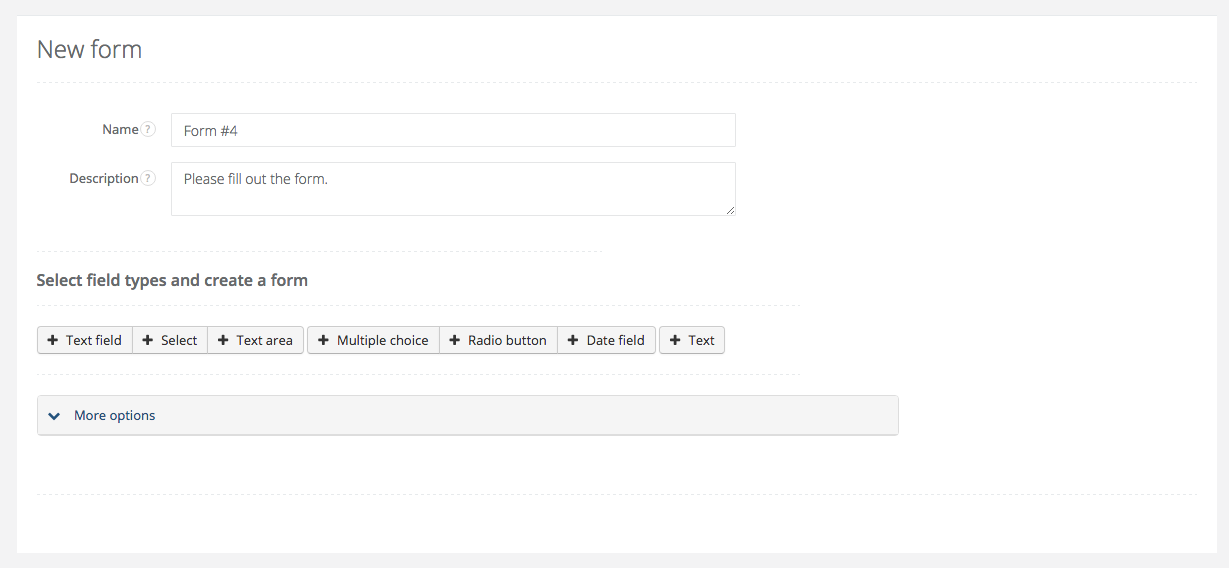Click the Description field label
Image resolution: width=1229 pixels, height=568 pixels.
[103, 178]
